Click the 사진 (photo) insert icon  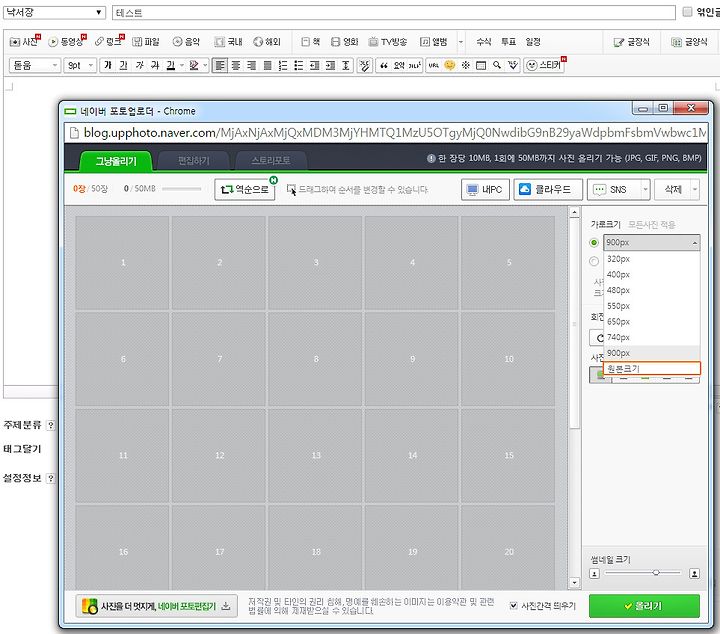[x=24, y=42]
